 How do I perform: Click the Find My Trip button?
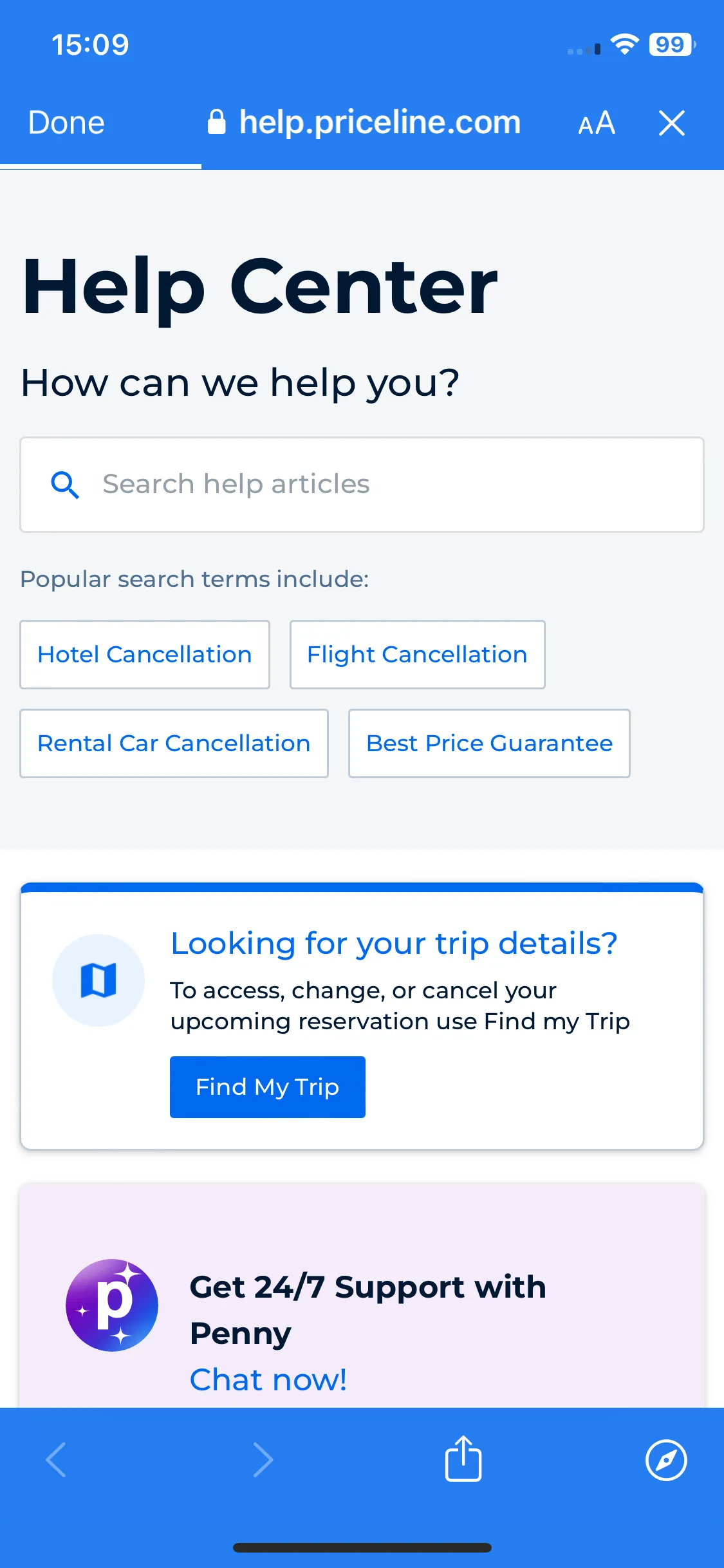click(268, 1087)
